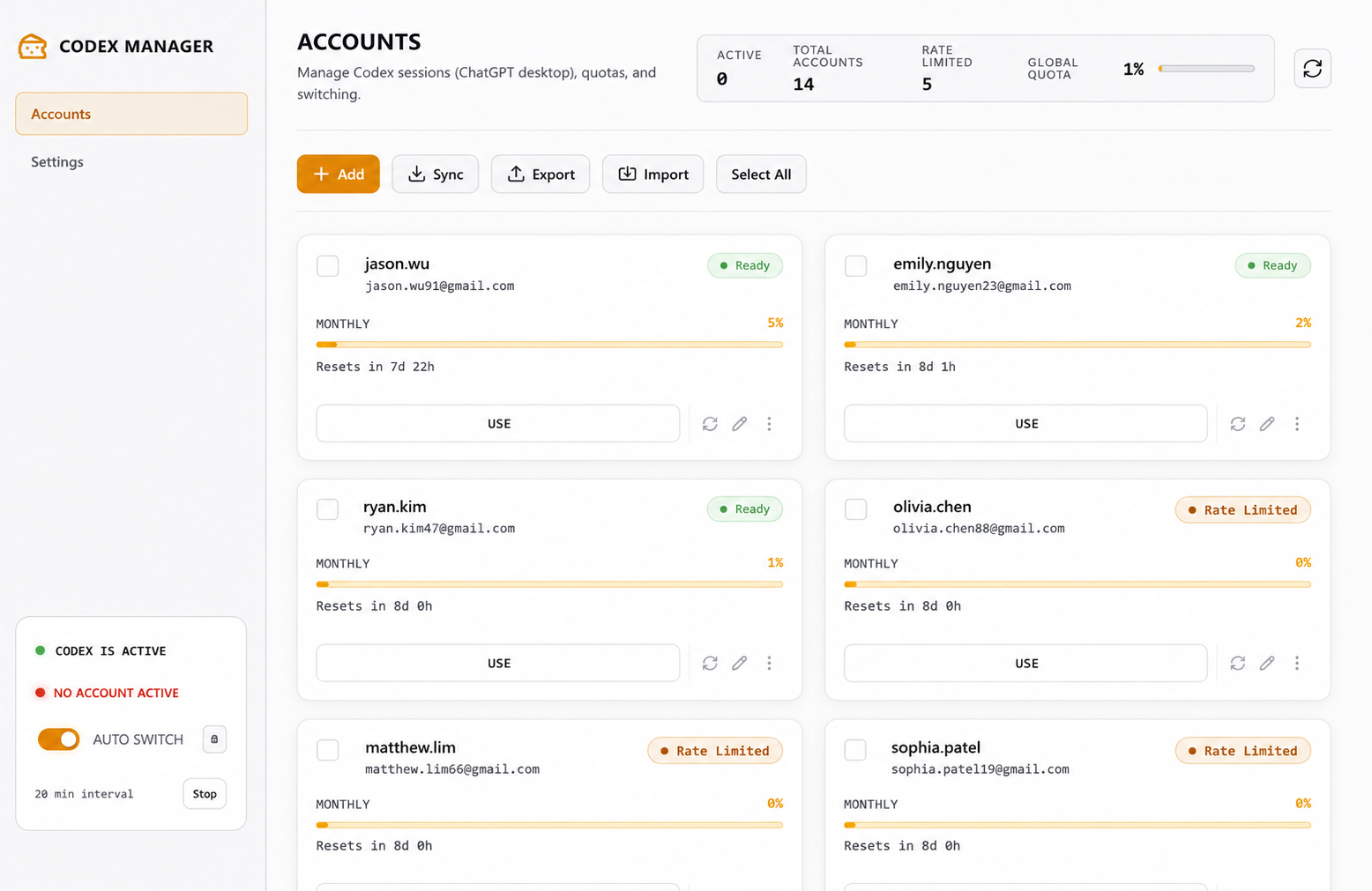Click the lock icon beside Auto Switch
Screen dimensions: 1372x891
pos(214,739)
